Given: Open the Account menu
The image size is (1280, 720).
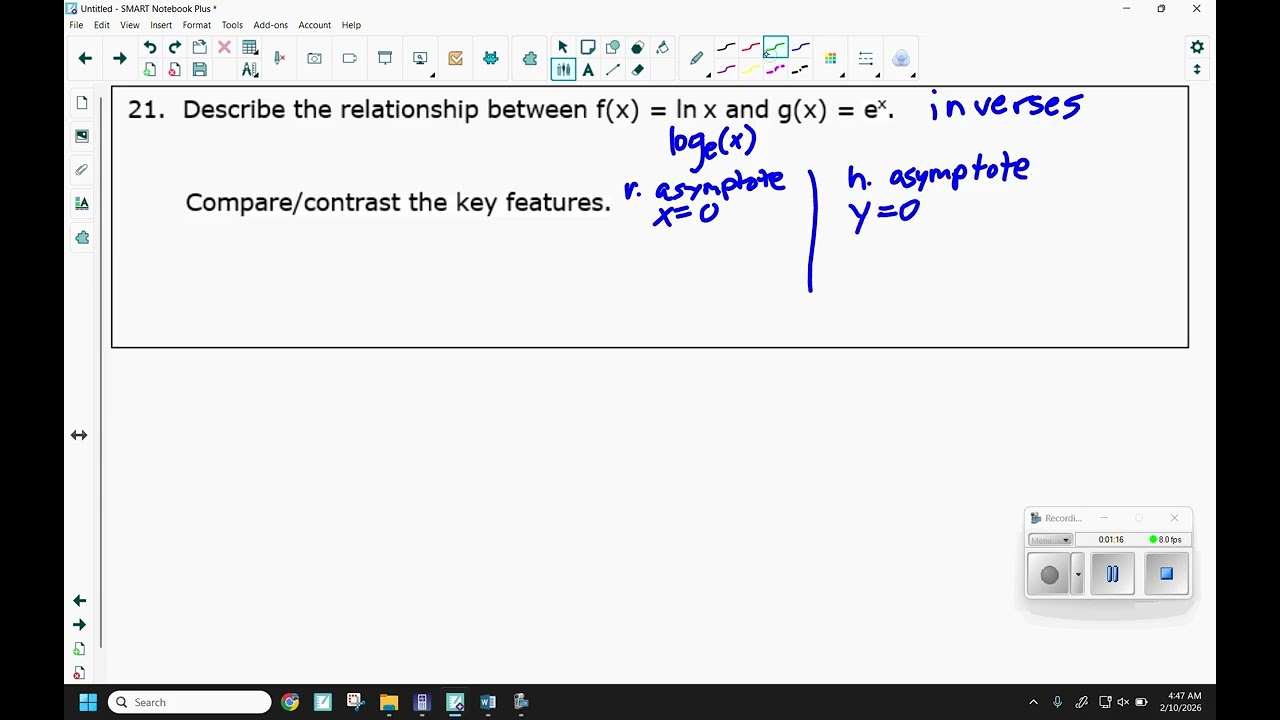Looking at the screenshot, I should (x=314, y=25).
